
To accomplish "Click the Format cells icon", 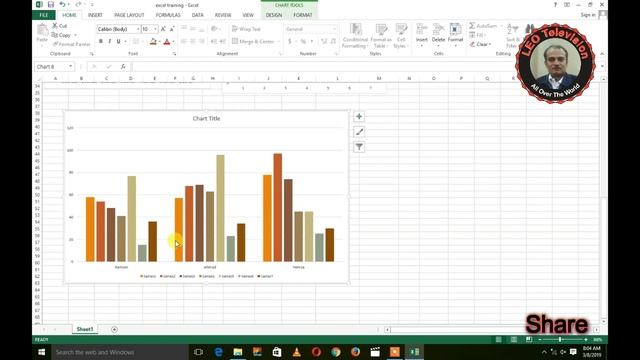I will [456, 29].
